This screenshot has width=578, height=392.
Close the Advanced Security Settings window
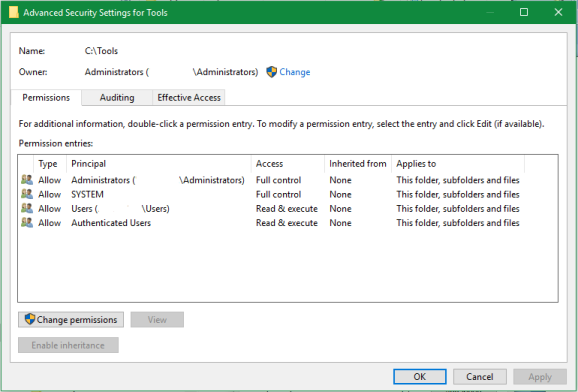tap(558, 12)
